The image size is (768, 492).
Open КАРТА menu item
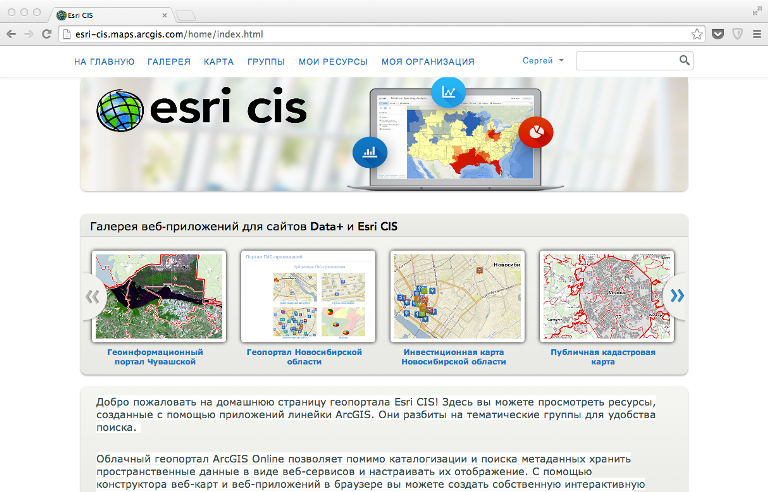(x=219, y=62)
